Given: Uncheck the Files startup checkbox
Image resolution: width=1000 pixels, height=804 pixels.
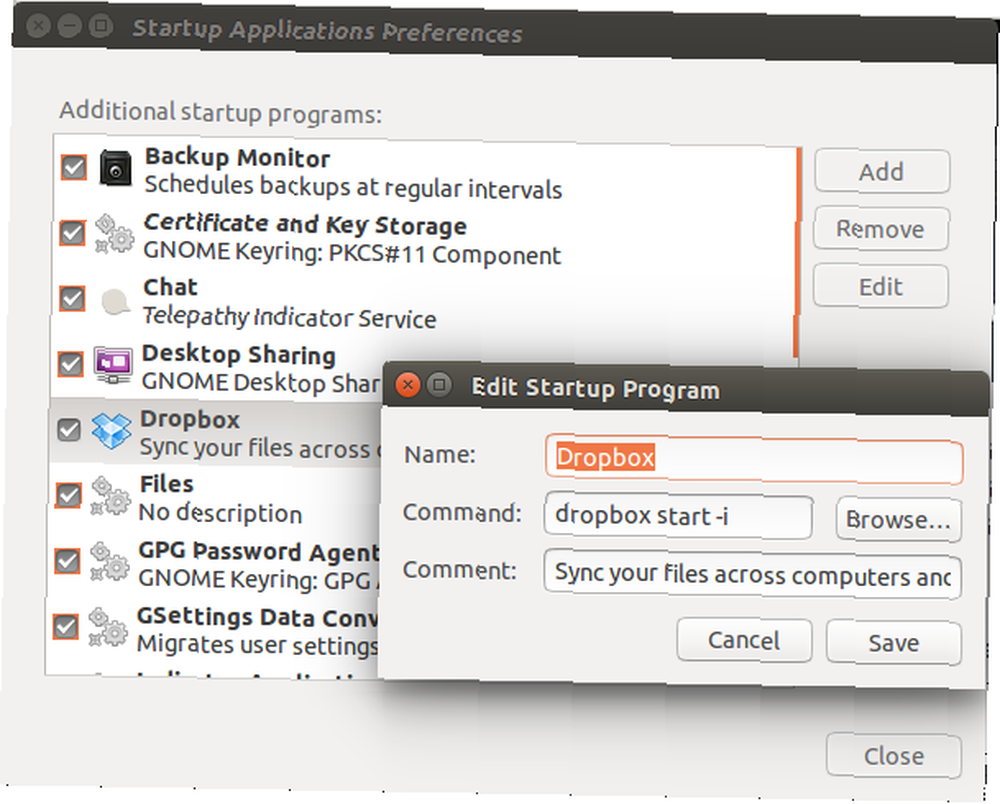Looking at the screenshot, I should pyautogui.click(x=68, y=495).
